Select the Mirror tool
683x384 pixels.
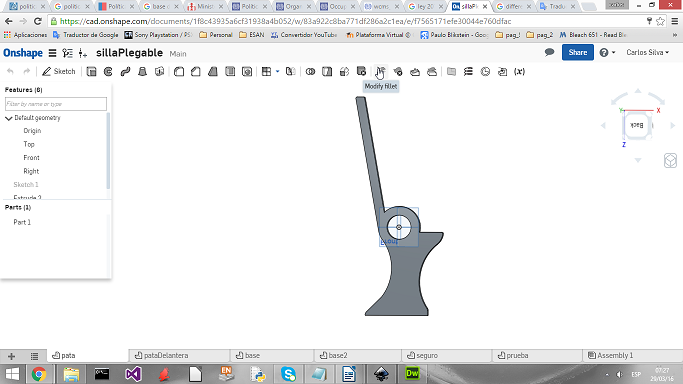pyautogui.click(x=291, y=71)
